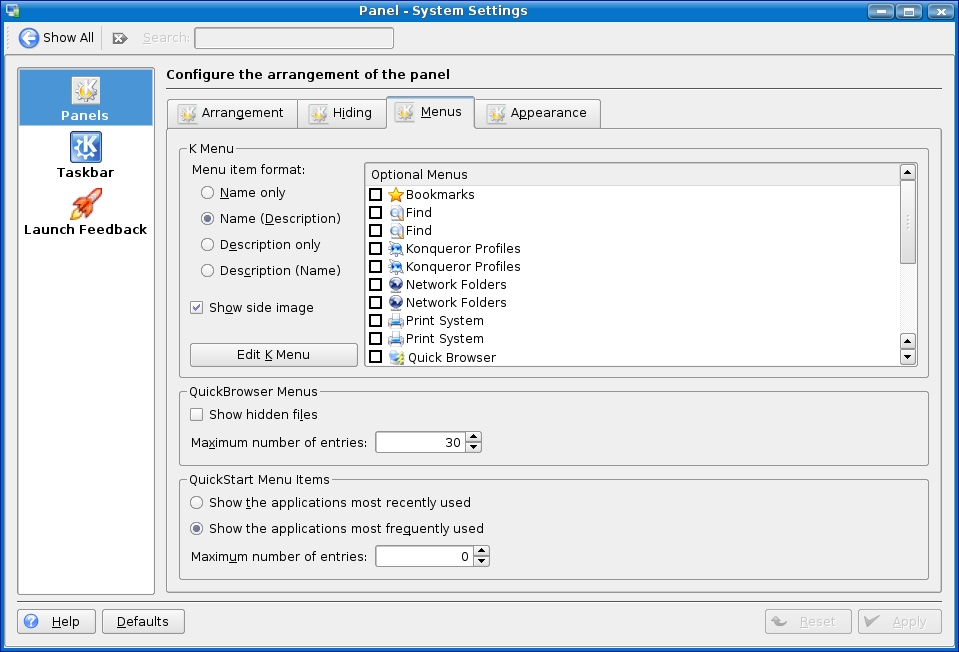Toggle Show side image checkbox

coord(197,308)
